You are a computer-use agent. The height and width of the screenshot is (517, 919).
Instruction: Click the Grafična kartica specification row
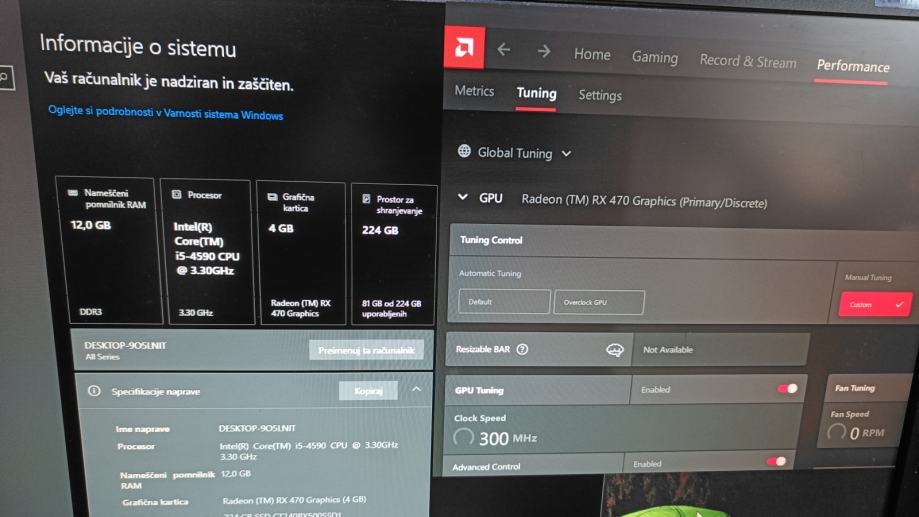[244, 501]
